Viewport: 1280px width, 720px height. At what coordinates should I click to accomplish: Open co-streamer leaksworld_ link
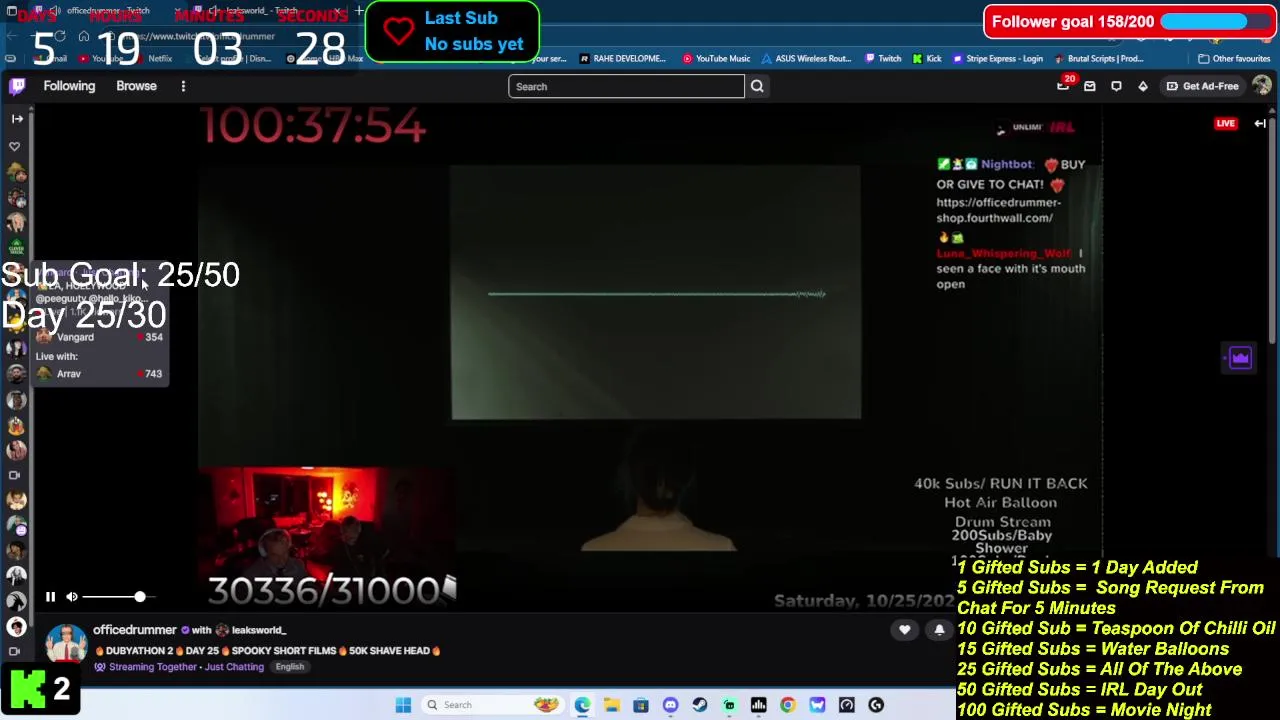[x=258, y=630]
